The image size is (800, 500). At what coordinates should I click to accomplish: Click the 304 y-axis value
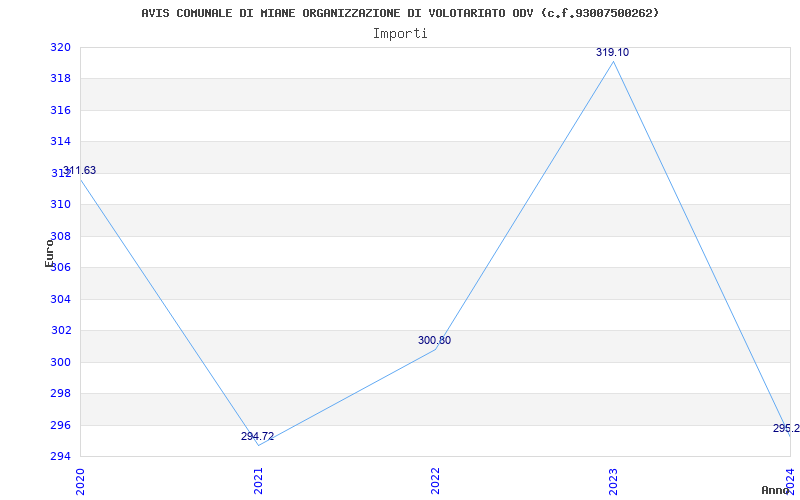(60, 299)
